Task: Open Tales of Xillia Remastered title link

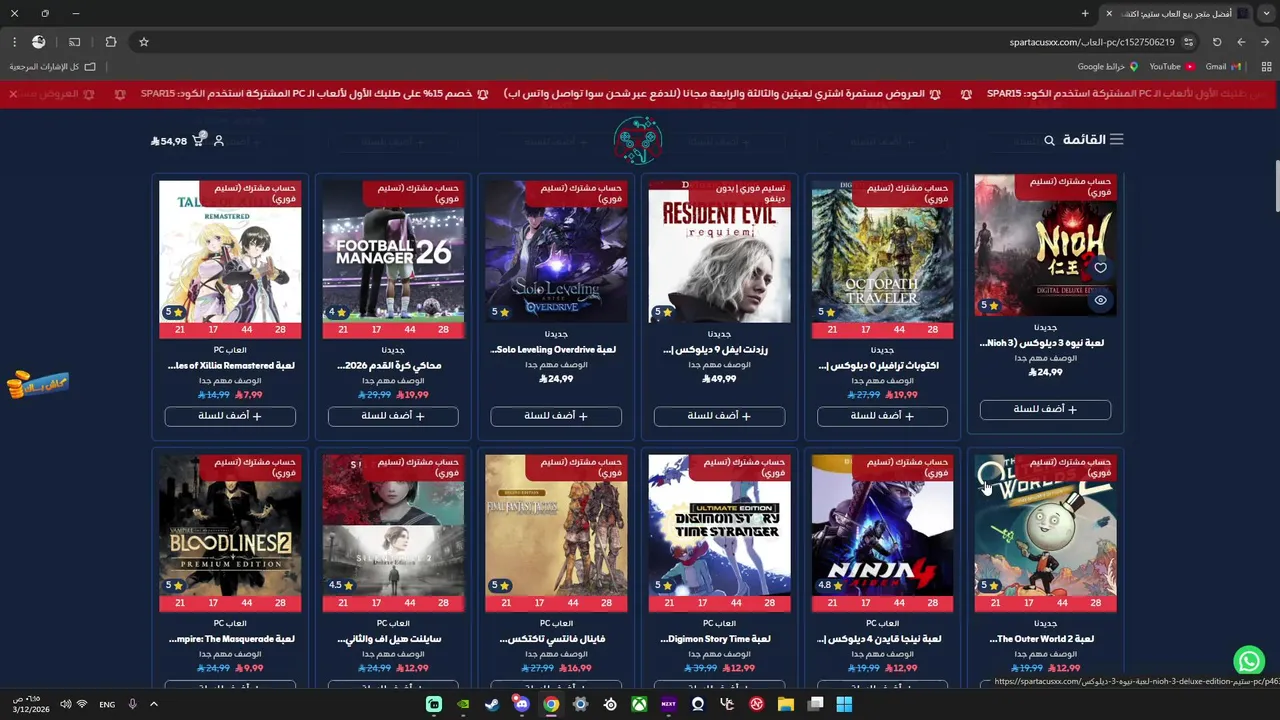Action: (231, 366)
